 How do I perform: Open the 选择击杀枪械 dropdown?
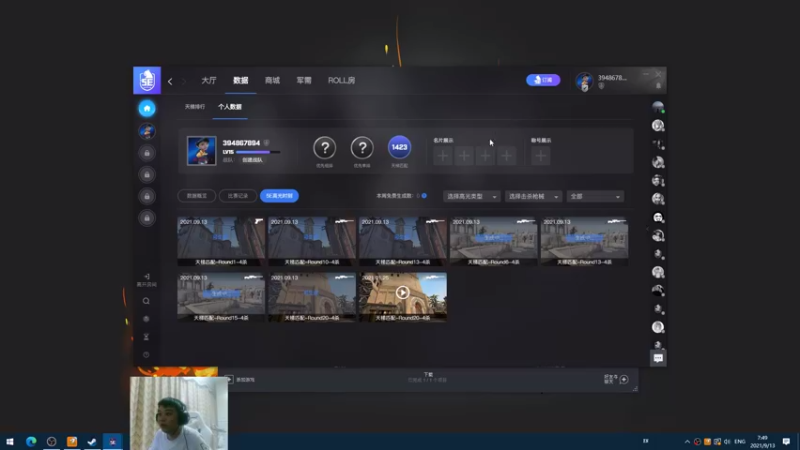click(x=533, y=196)
